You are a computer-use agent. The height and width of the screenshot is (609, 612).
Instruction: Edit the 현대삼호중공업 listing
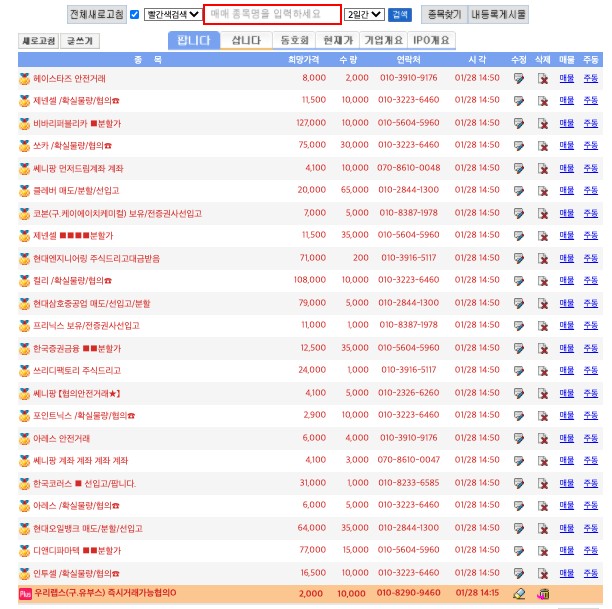(519, 303)
